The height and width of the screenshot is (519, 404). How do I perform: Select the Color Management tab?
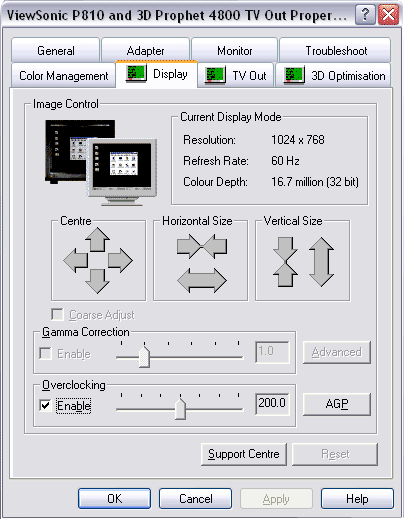tap(63, 76)
